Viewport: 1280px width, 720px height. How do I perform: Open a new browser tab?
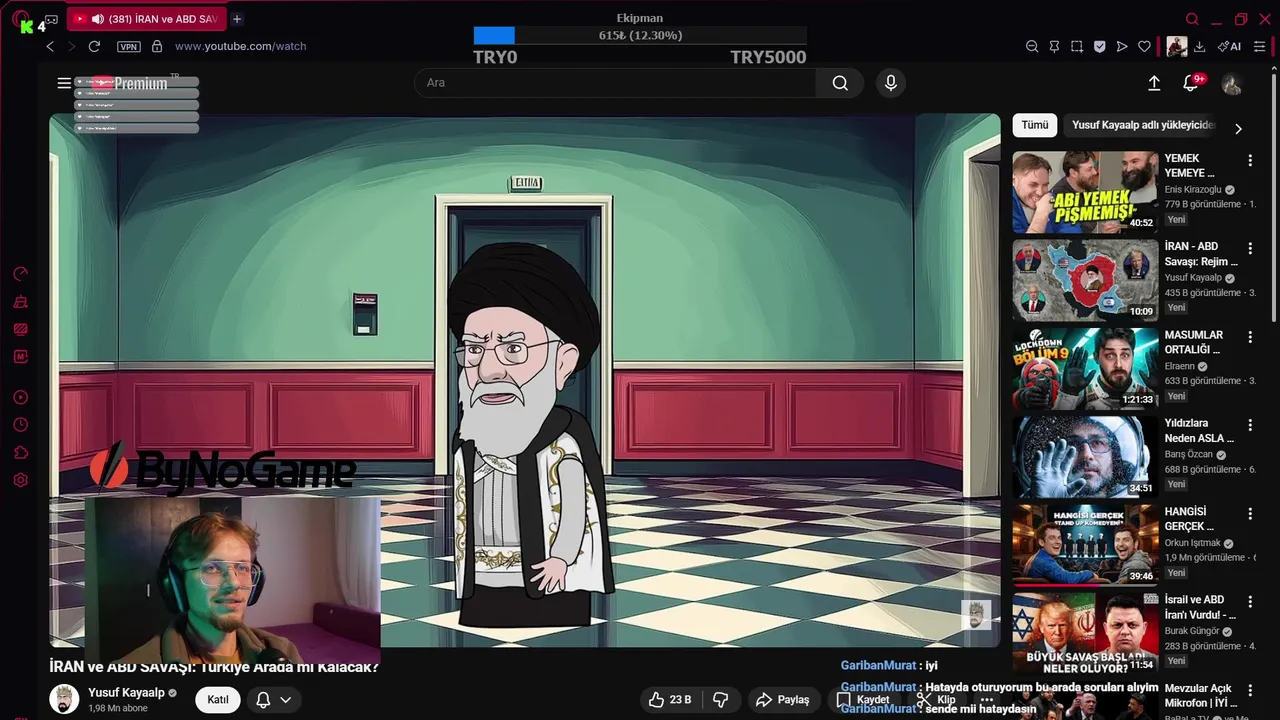point(237,19)
